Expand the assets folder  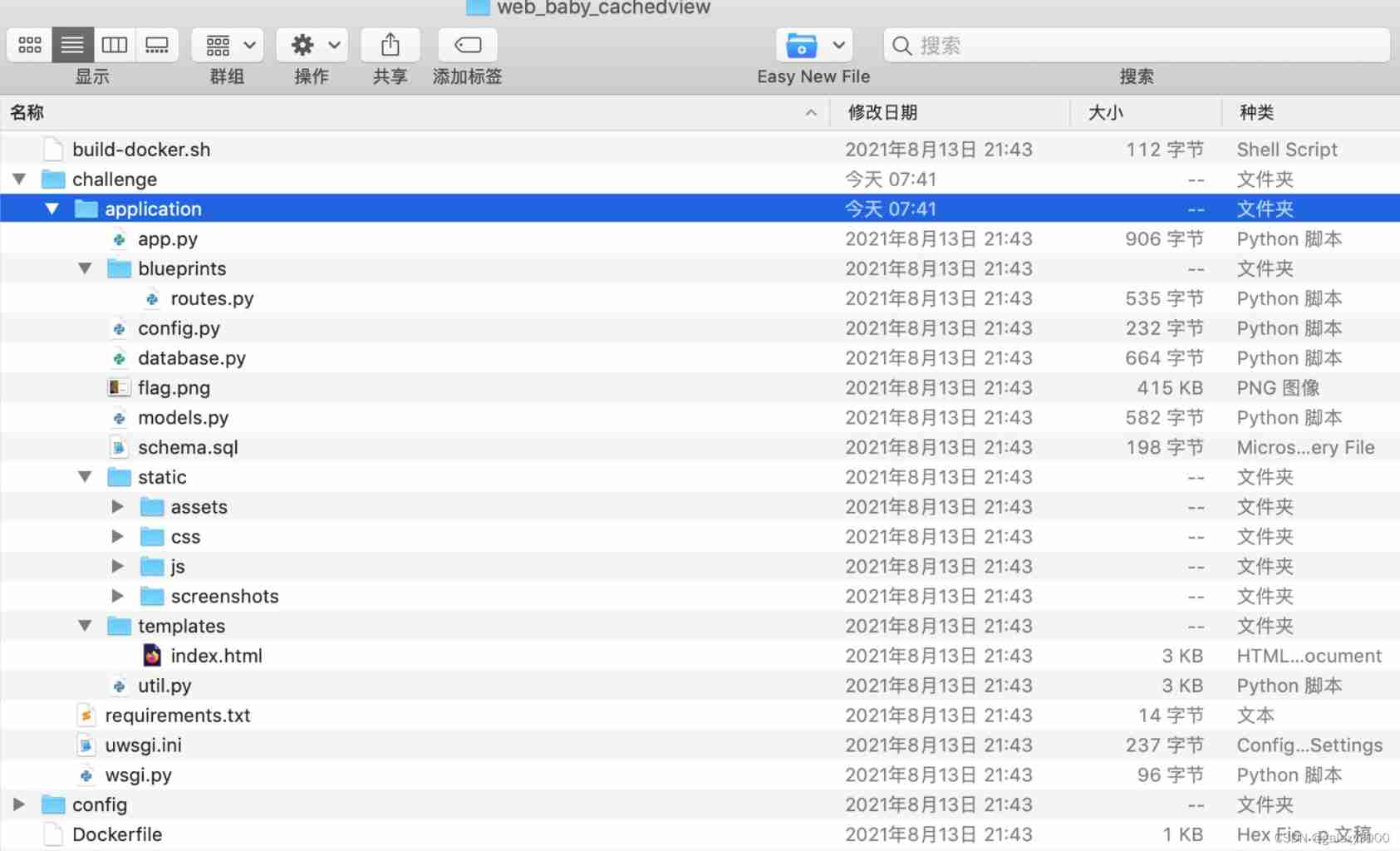click(117, 507)
